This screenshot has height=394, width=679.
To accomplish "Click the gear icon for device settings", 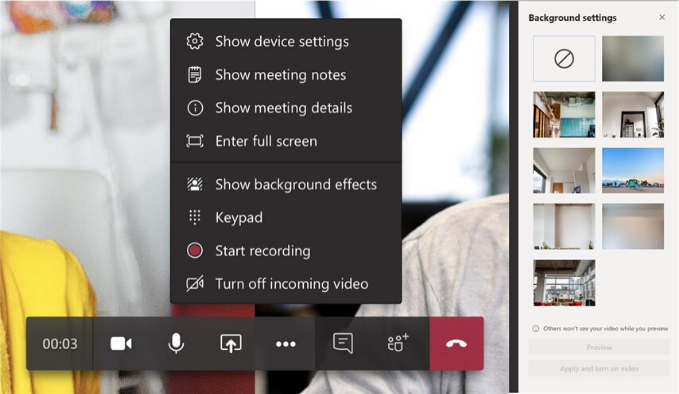I will pyautogui.click(x=195, y=42).
